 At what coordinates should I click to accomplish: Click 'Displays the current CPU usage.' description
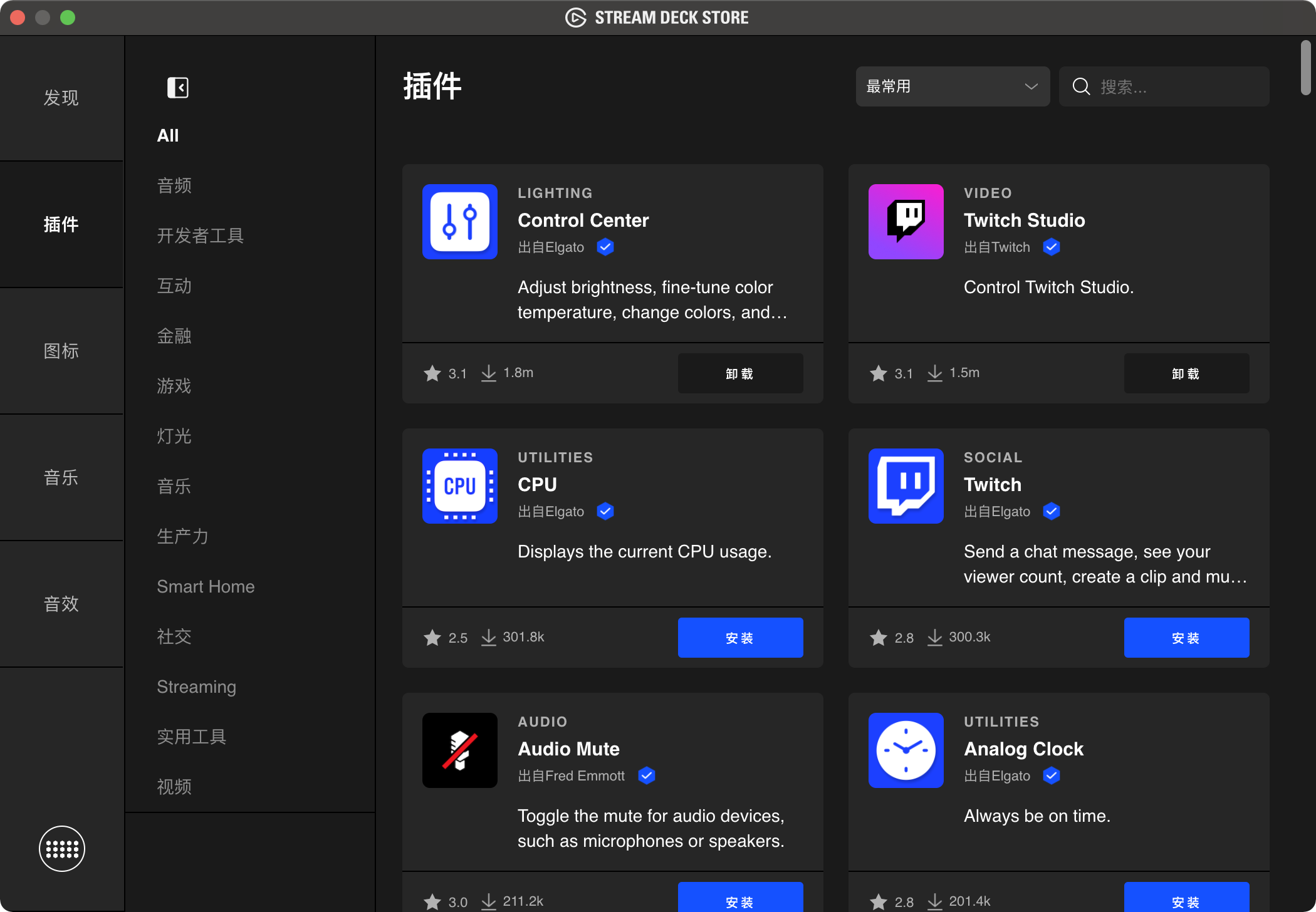(644, 552)
